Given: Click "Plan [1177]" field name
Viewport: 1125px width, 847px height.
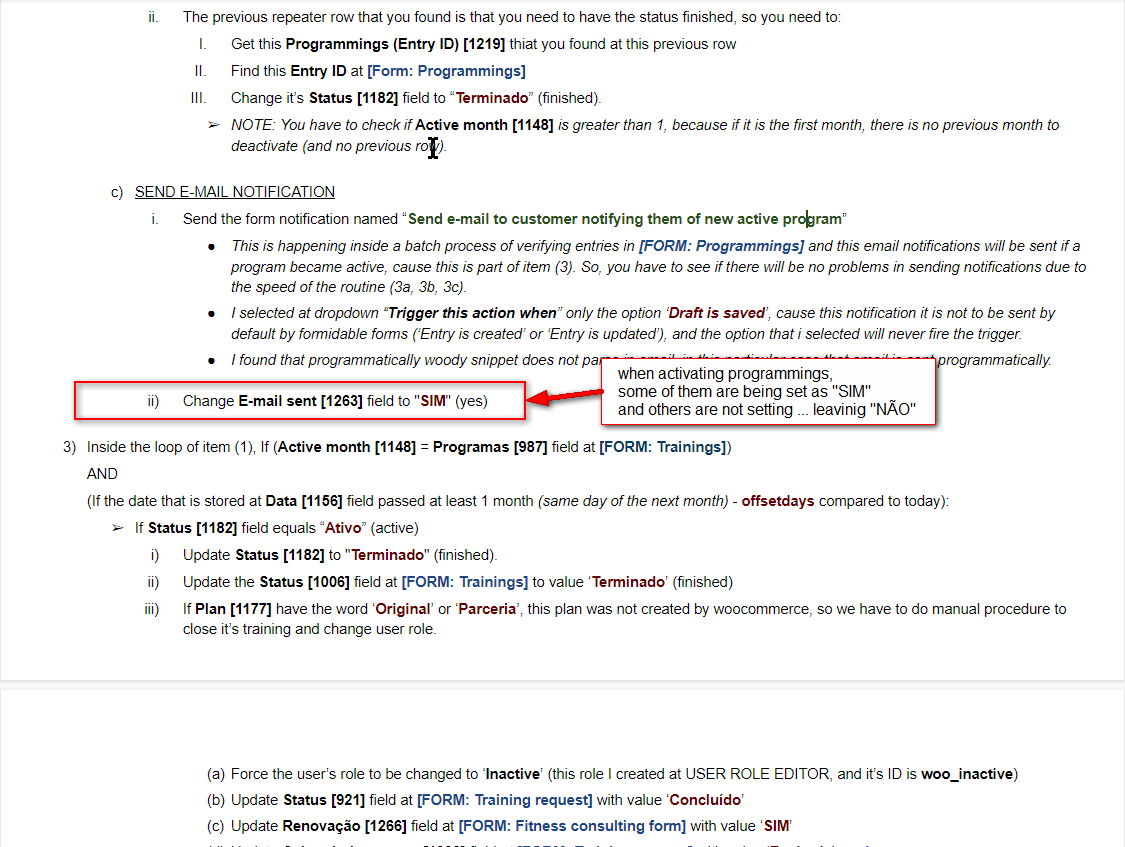Looking at the screenshot, I should tap(233, 609).
